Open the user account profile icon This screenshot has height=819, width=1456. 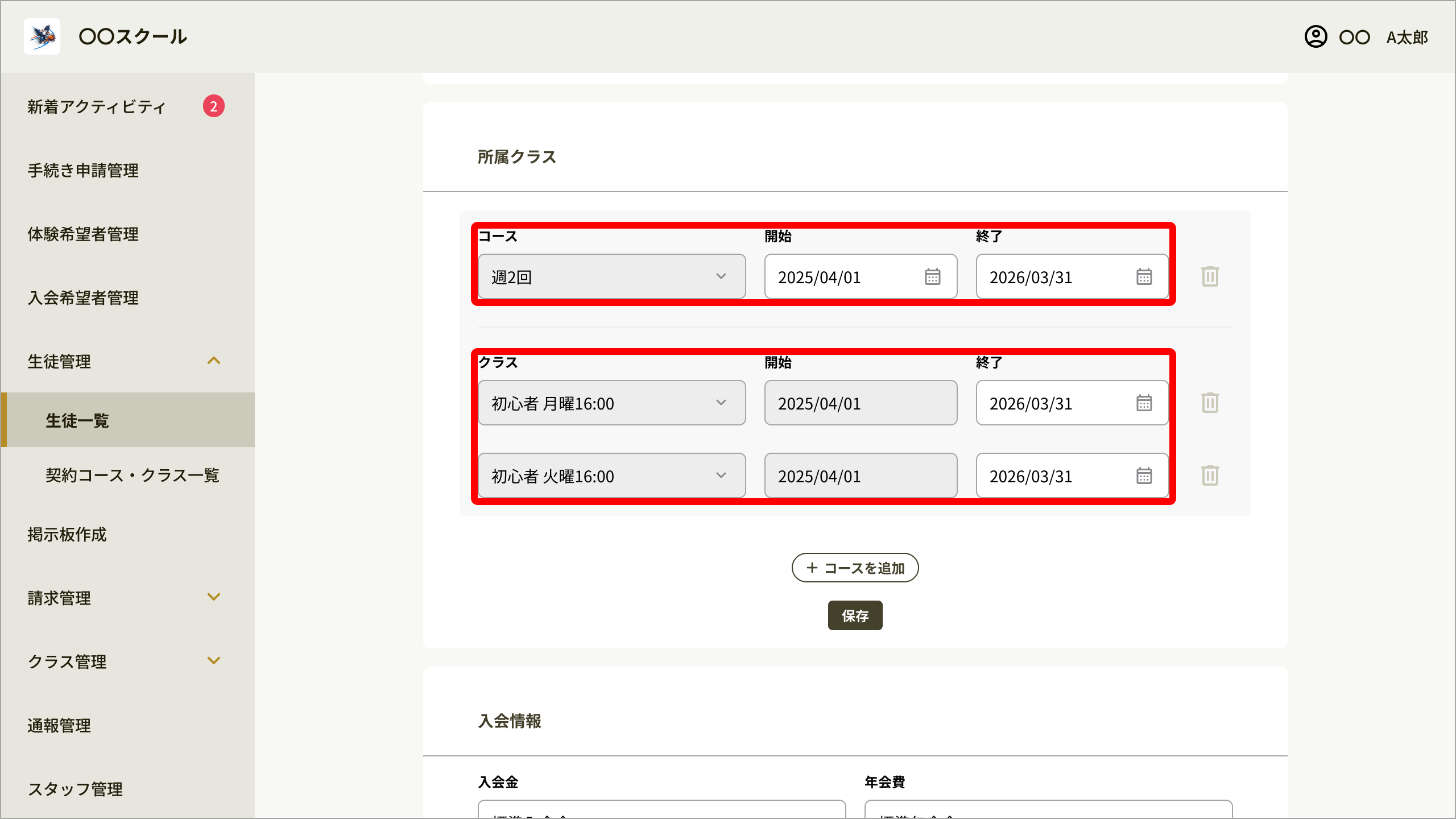coord(1316,37)
